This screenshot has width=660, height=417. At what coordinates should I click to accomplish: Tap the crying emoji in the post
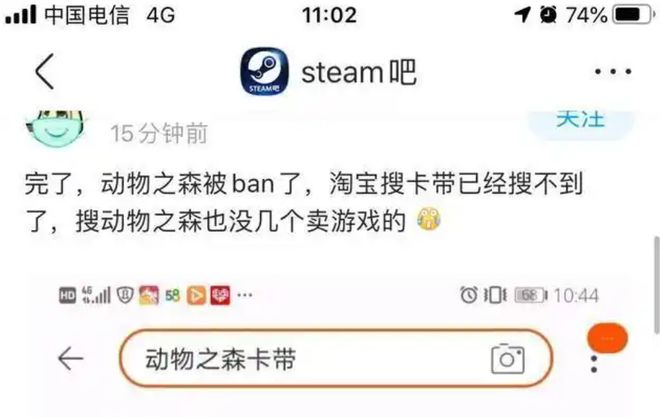pyautogui.click(x=428, y=218)
